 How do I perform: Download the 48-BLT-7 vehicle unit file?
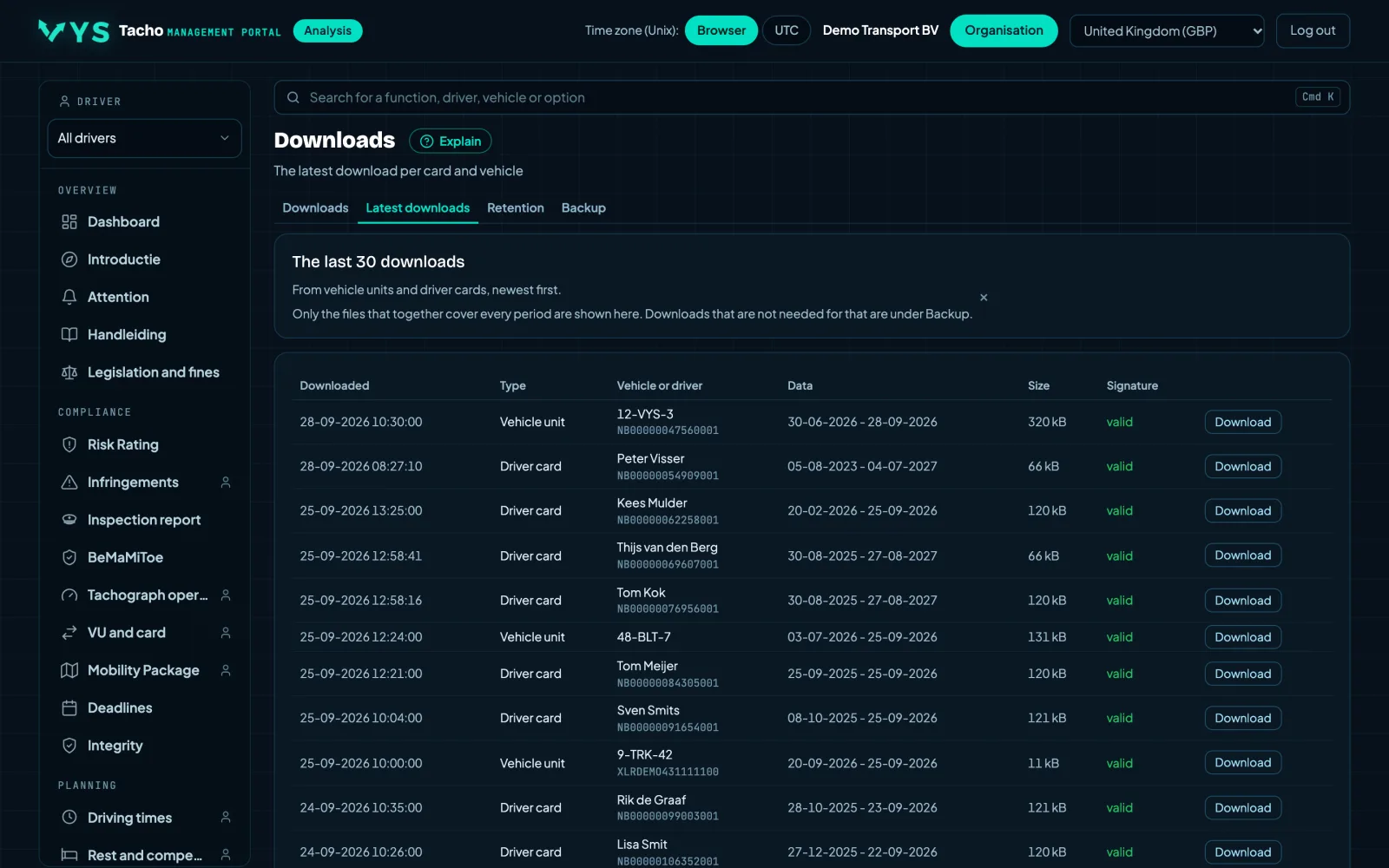click(1242, 637)
